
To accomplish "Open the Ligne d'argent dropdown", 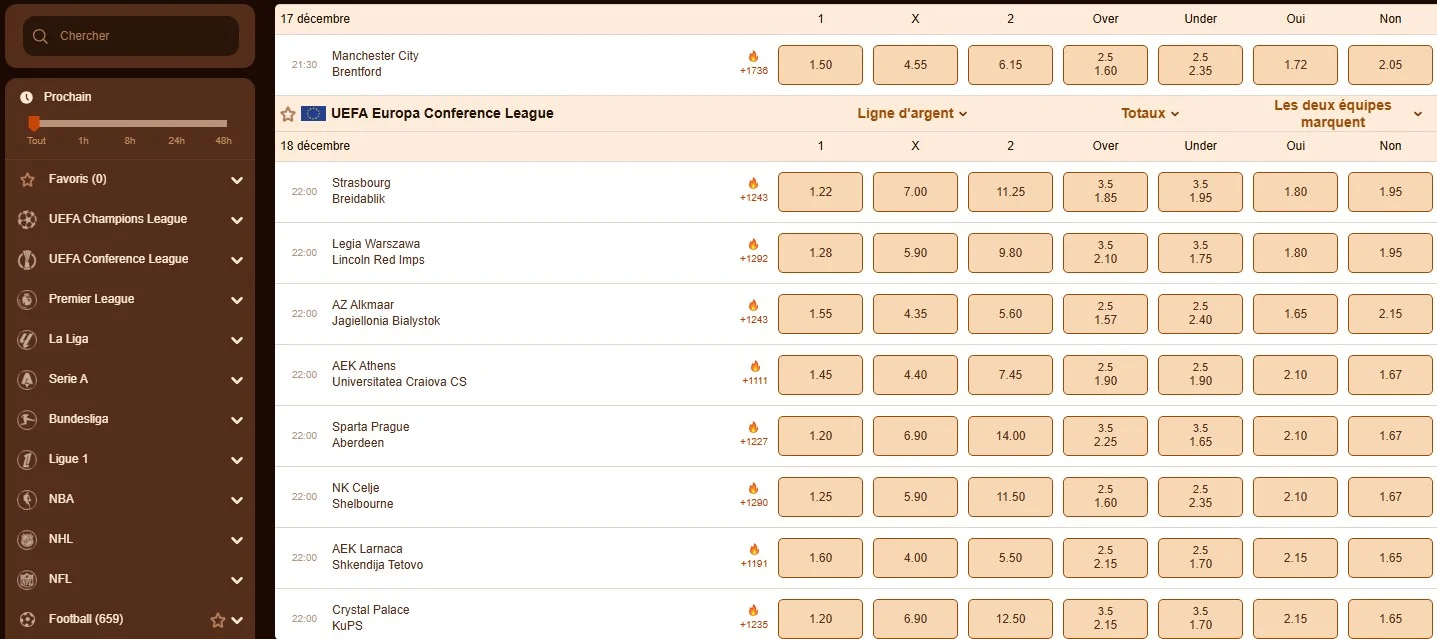I will (912, 114).
